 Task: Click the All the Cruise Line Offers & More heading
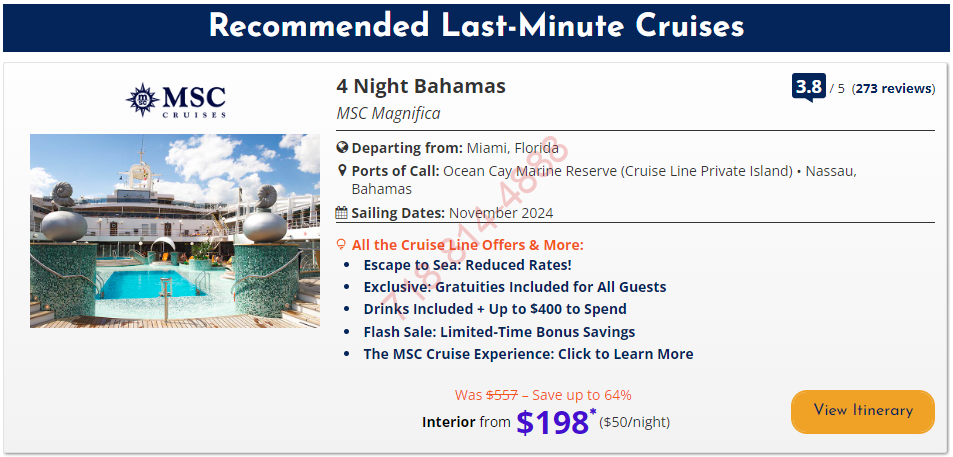[467, 245]
